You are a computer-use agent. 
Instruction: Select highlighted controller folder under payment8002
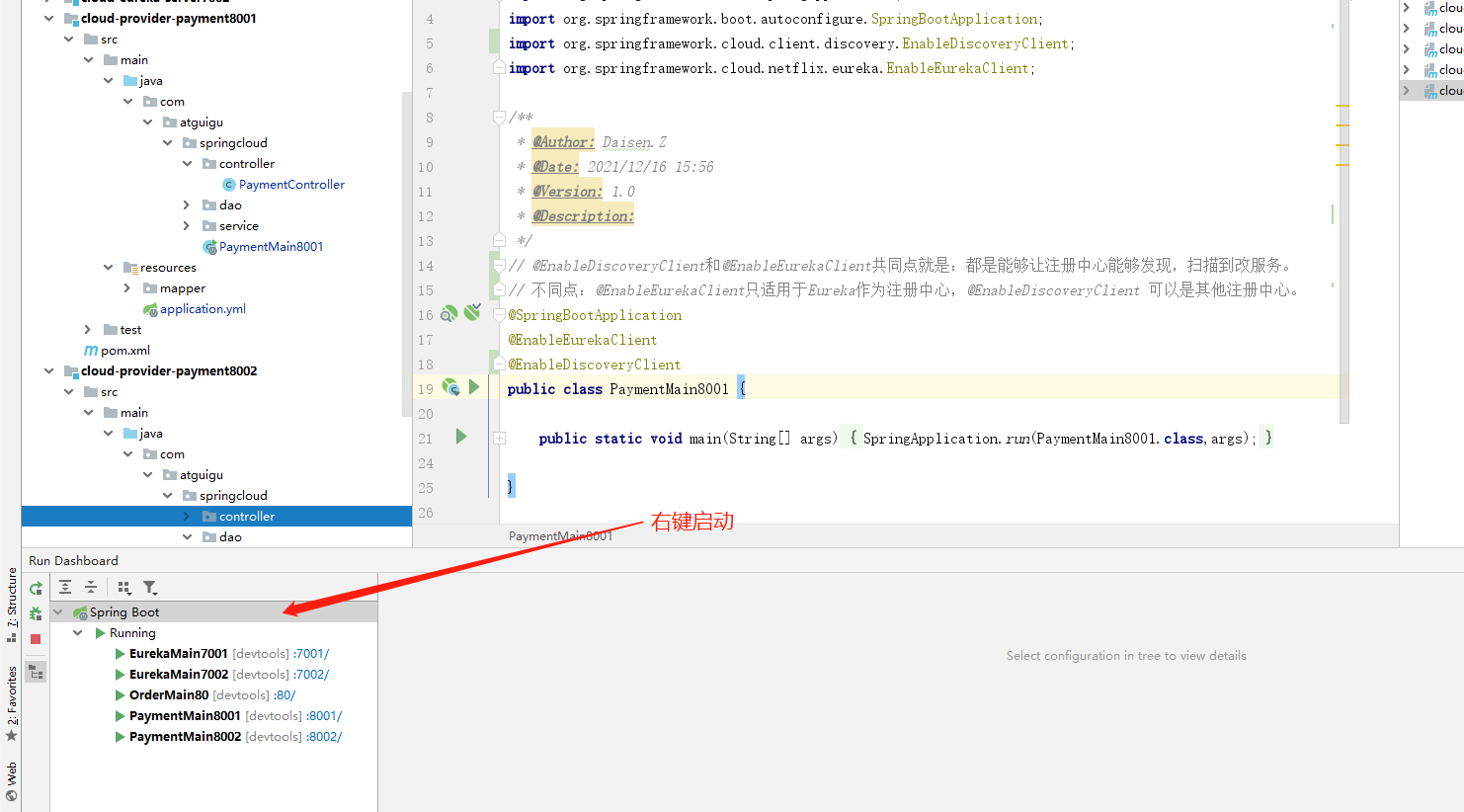pyautogui.click(x=216, y=517)
